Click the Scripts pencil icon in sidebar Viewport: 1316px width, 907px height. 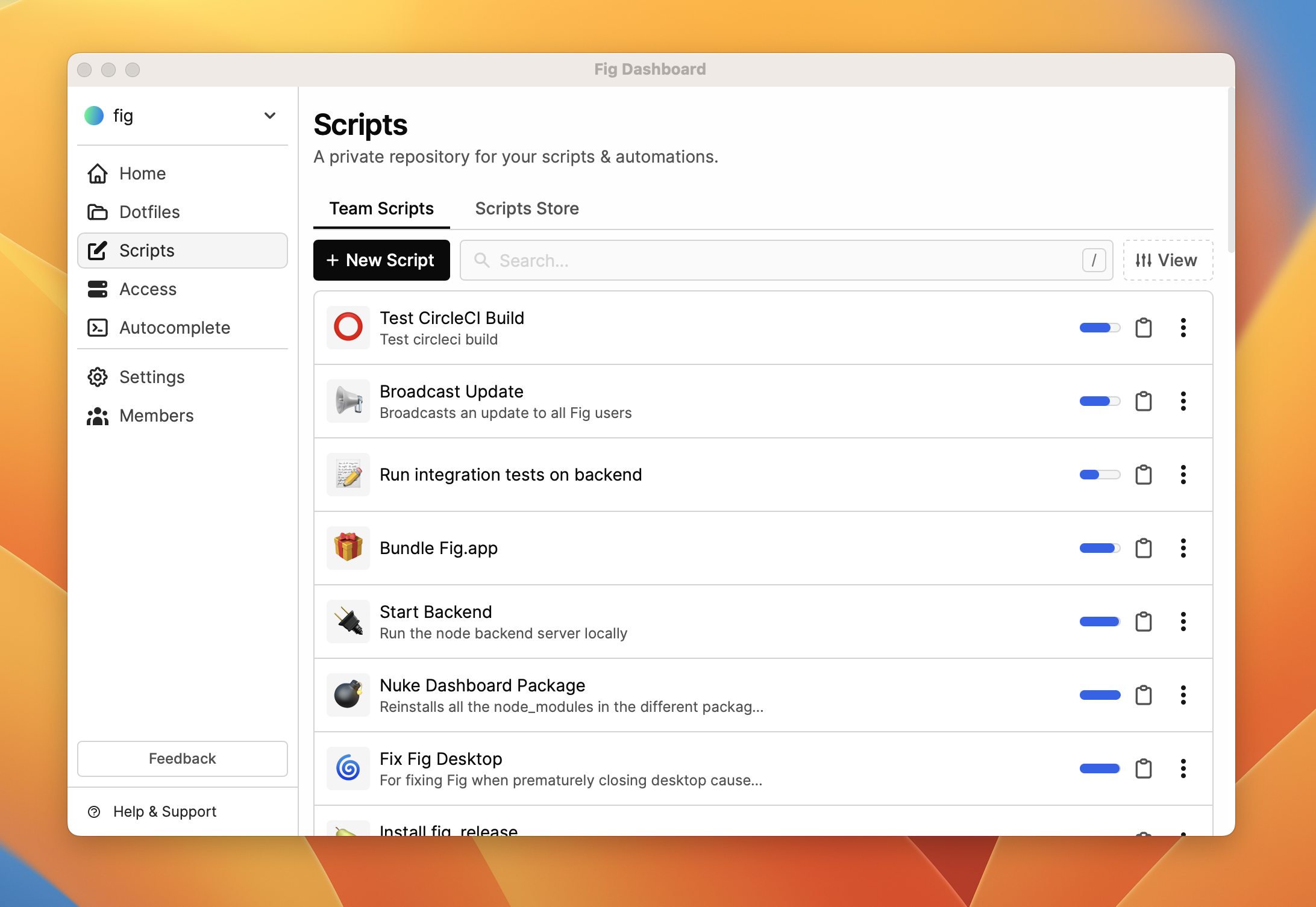(98, 251)
